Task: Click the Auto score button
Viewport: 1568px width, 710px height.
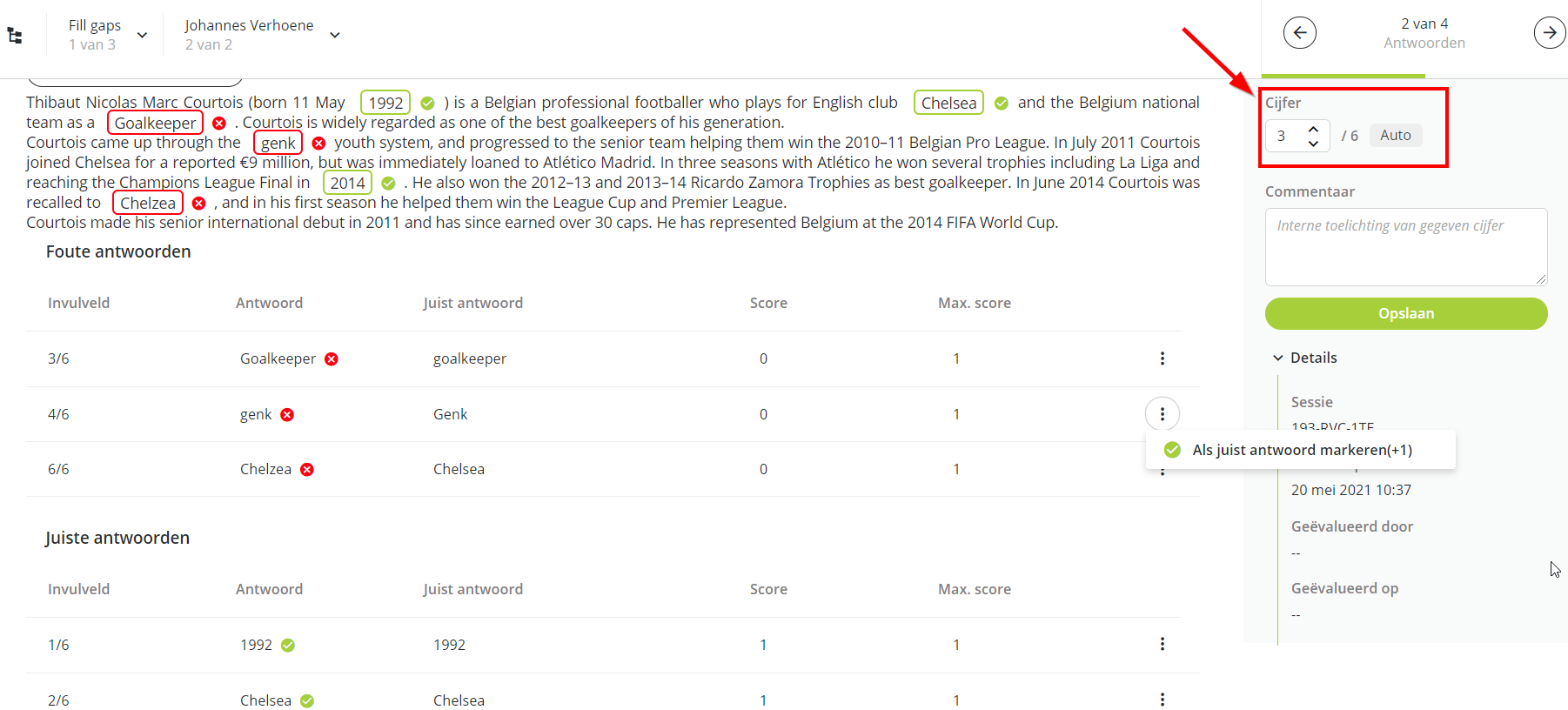Action: (1395, 135)
